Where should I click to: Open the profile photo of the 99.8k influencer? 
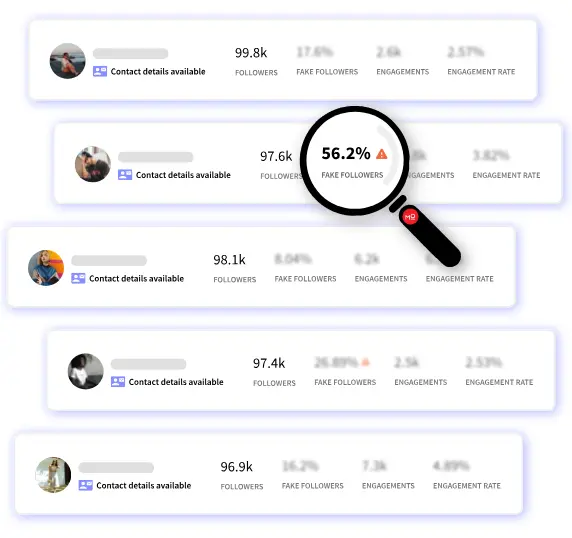[x=67, y=61]
